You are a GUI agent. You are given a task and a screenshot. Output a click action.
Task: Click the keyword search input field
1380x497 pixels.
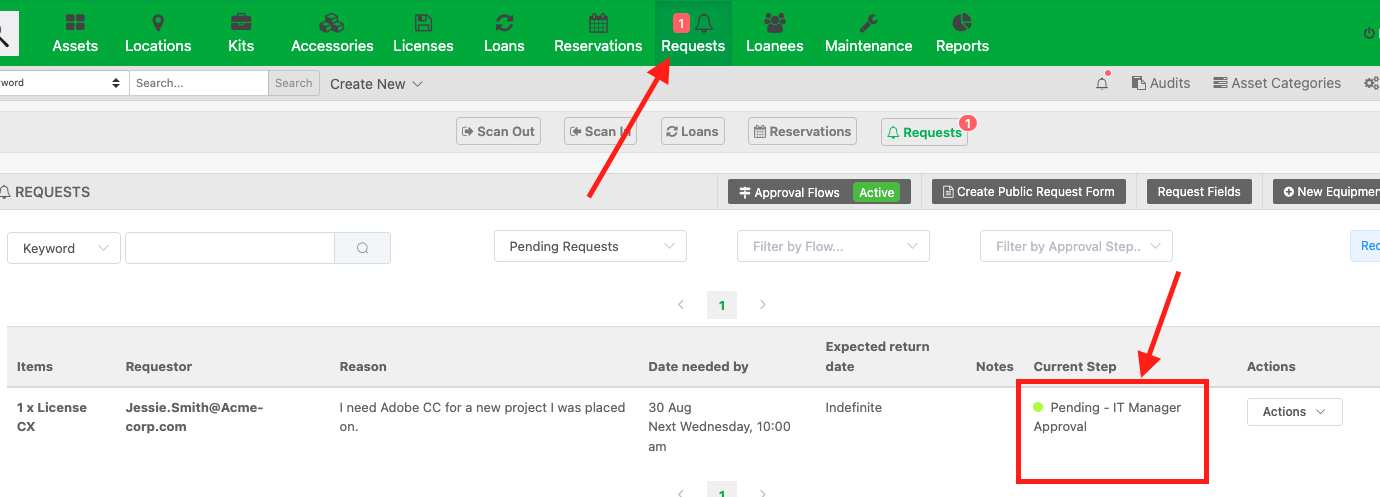[229, 248]
